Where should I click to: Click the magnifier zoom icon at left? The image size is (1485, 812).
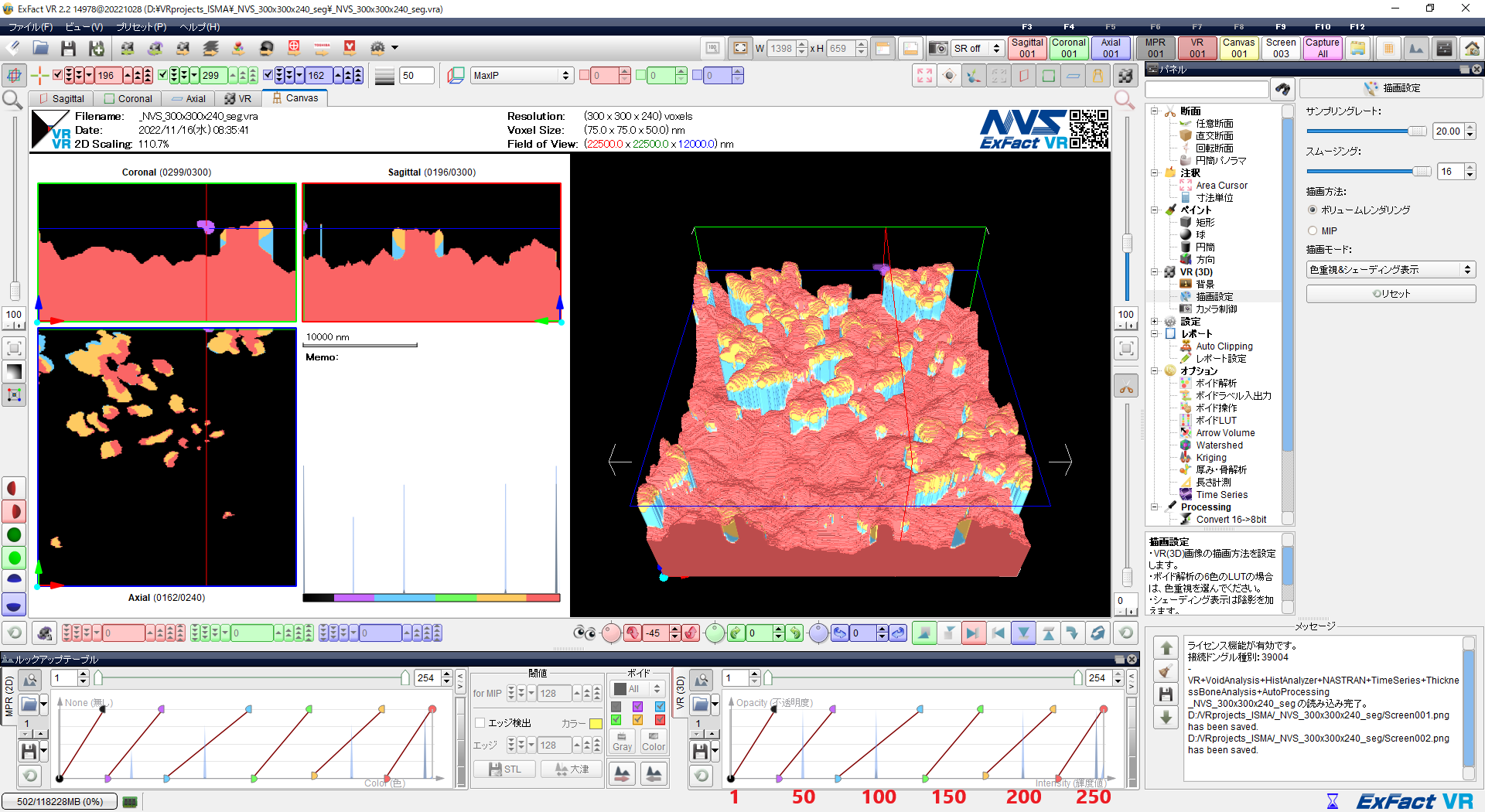12,99
